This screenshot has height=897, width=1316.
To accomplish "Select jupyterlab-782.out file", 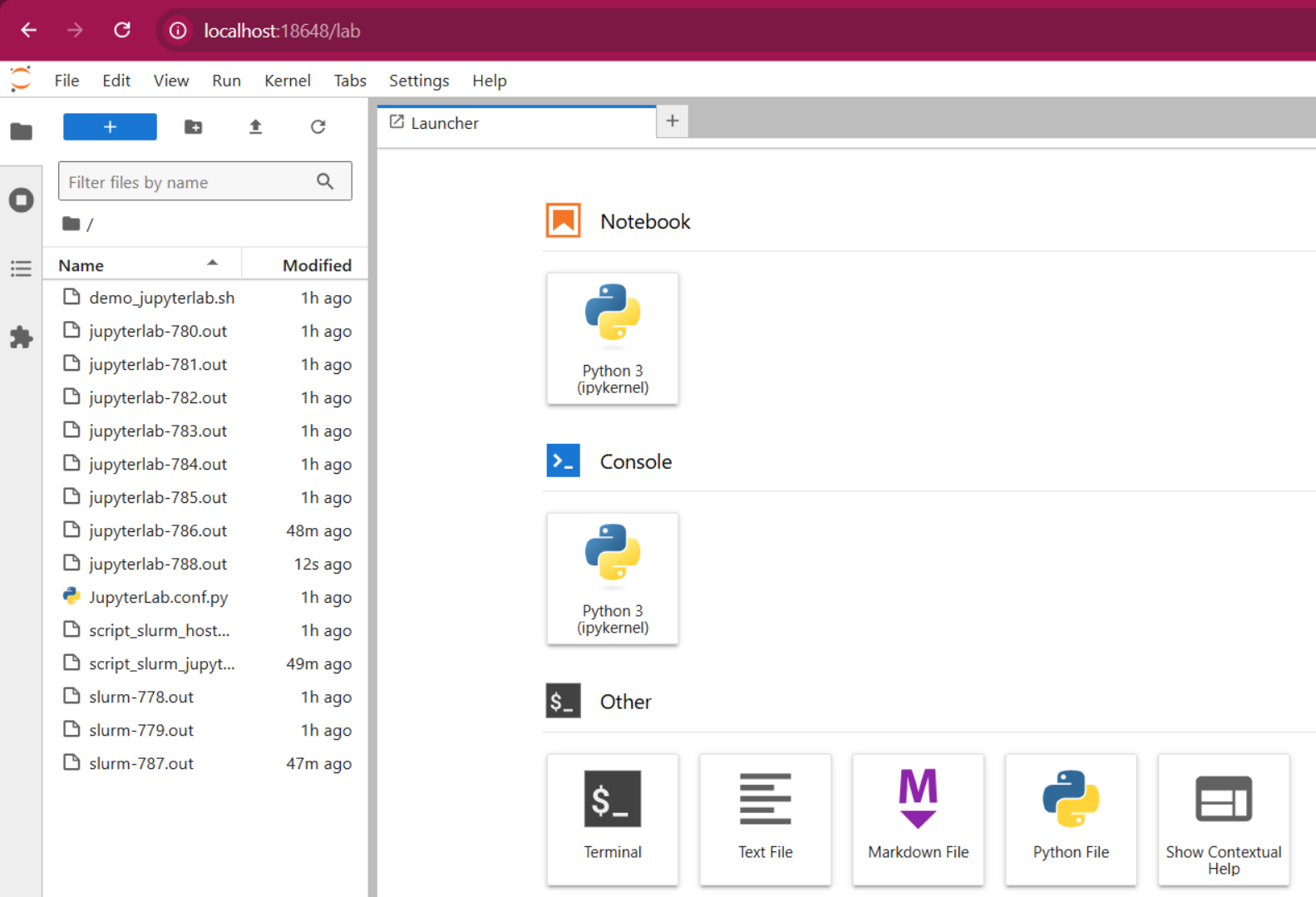I will [205, 397].
